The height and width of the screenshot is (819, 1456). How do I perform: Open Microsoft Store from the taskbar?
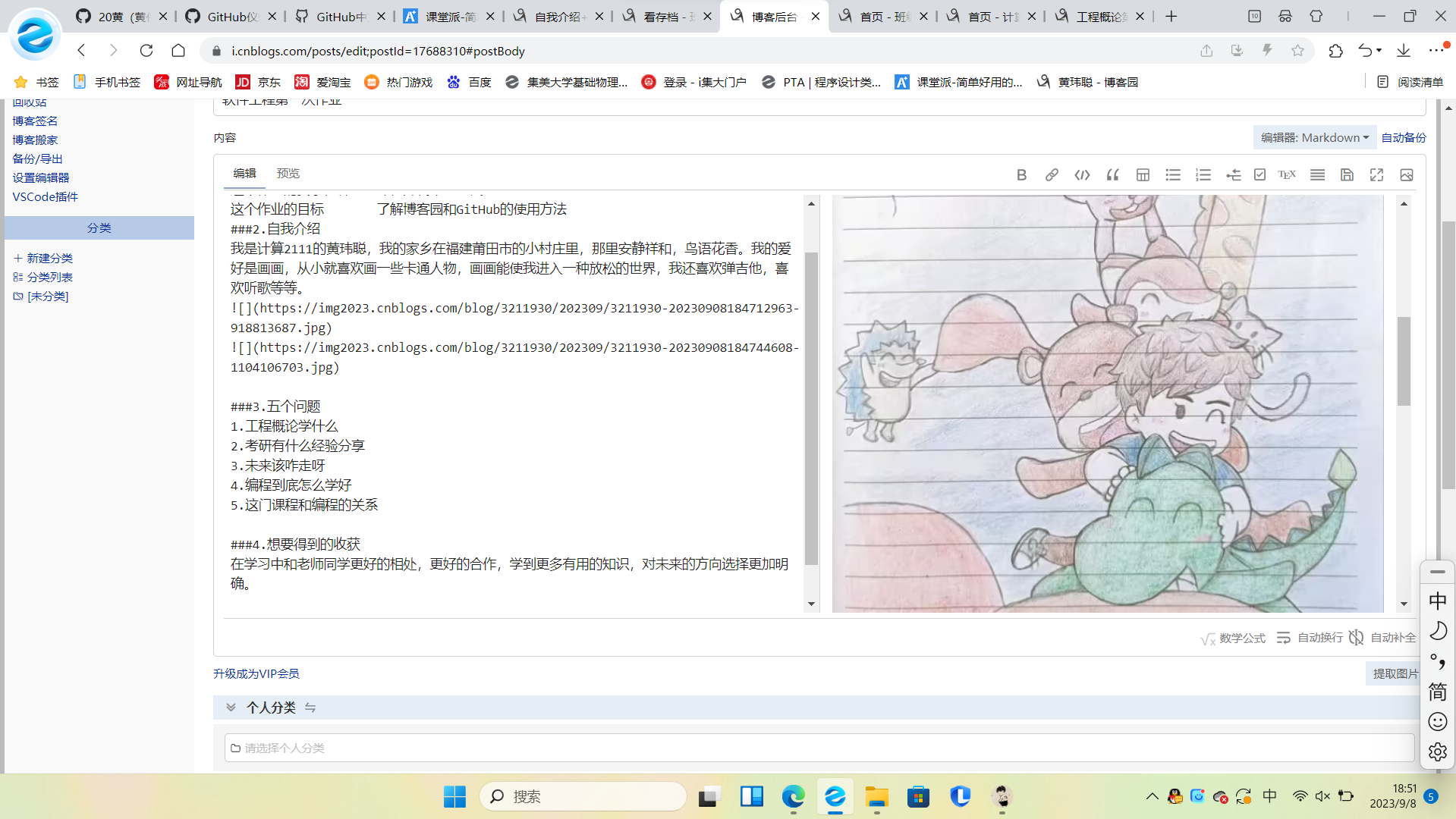(918, 796)
